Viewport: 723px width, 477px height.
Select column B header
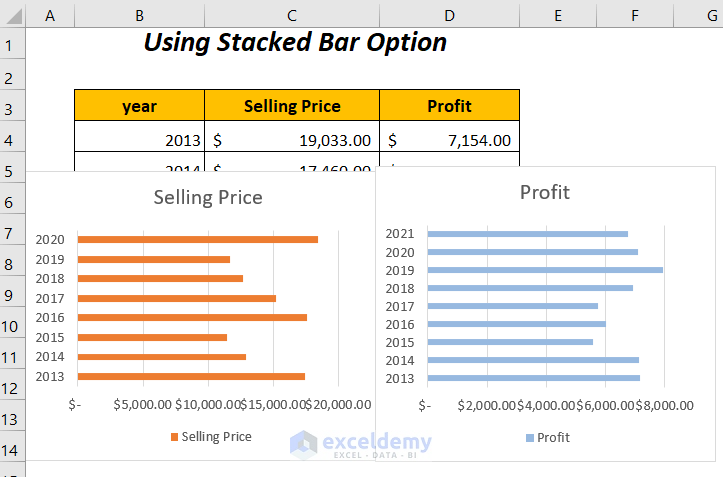pos(139,14)
